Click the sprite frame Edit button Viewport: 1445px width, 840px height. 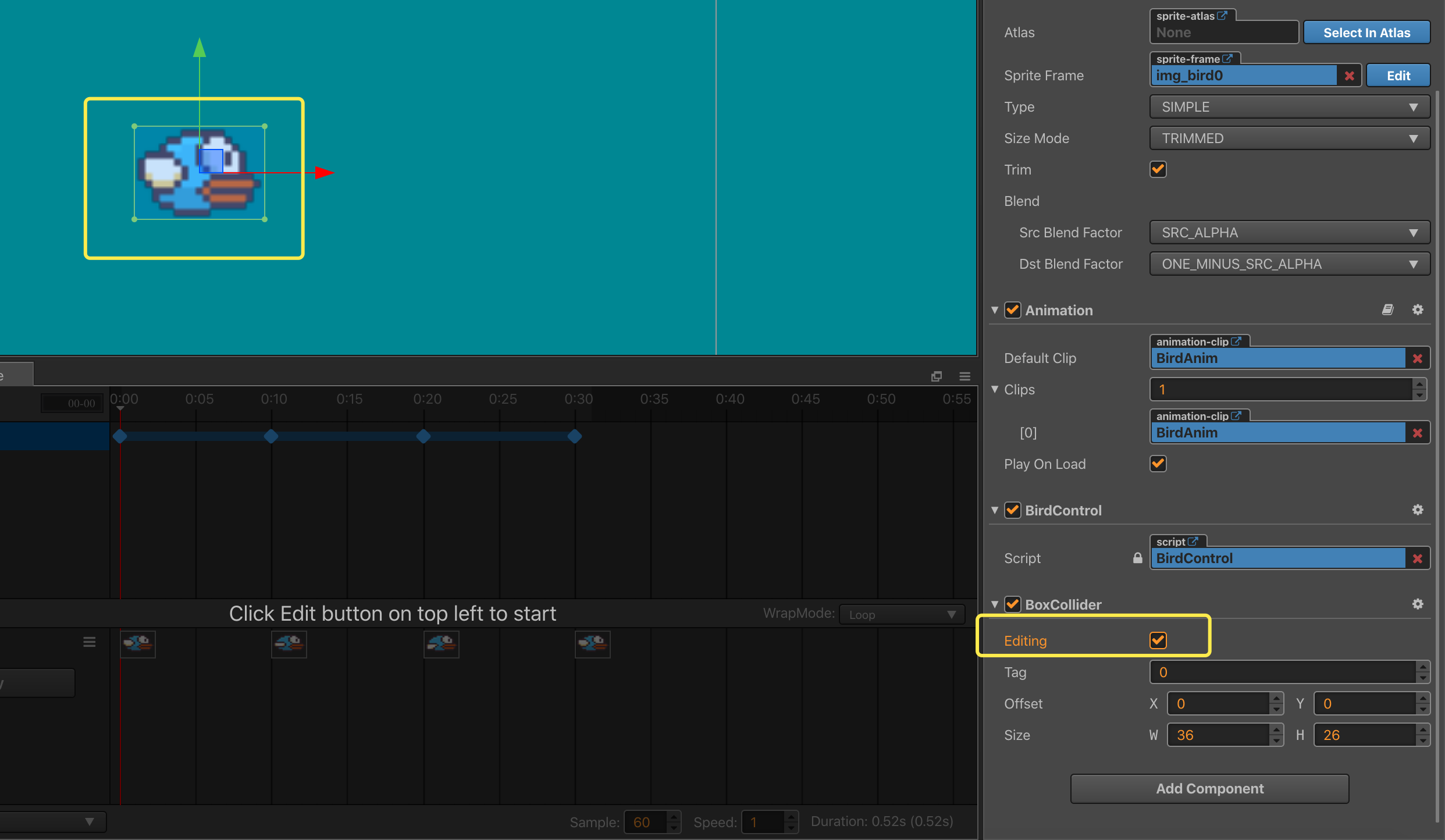(1398, 76)
